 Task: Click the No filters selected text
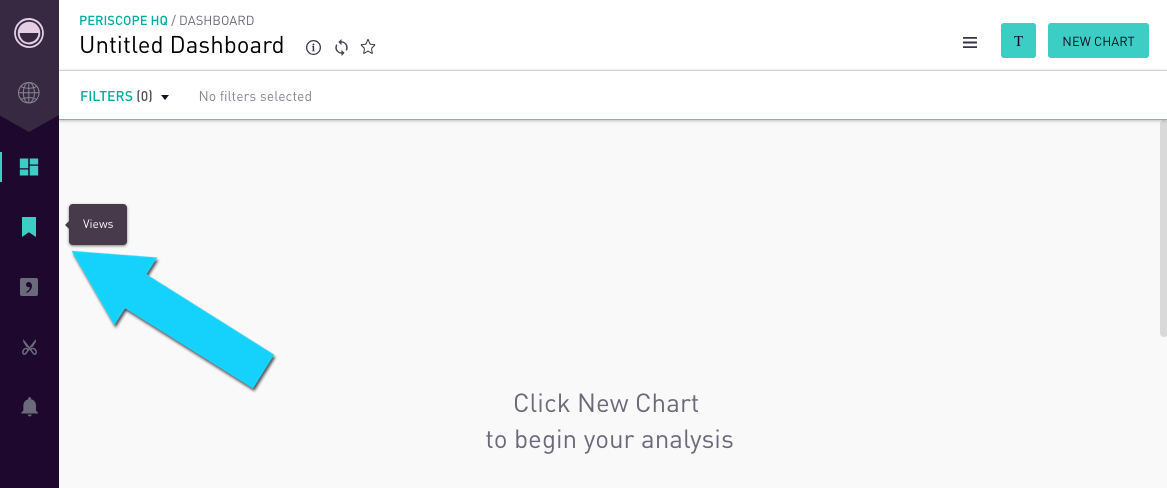point(255,96)
